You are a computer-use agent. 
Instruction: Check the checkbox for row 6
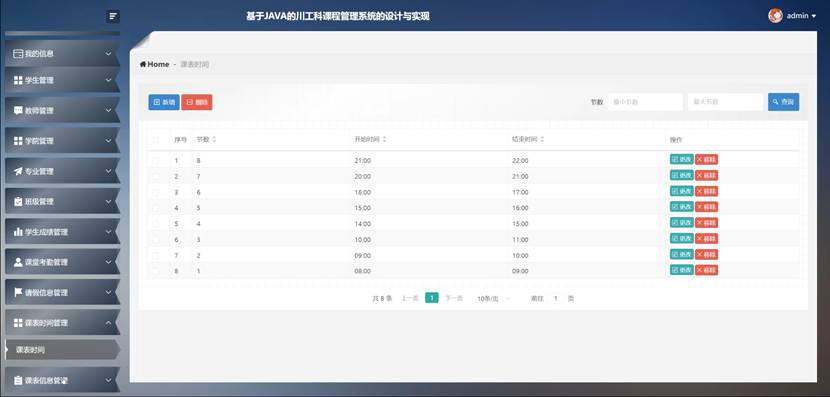tap(156, 240)
